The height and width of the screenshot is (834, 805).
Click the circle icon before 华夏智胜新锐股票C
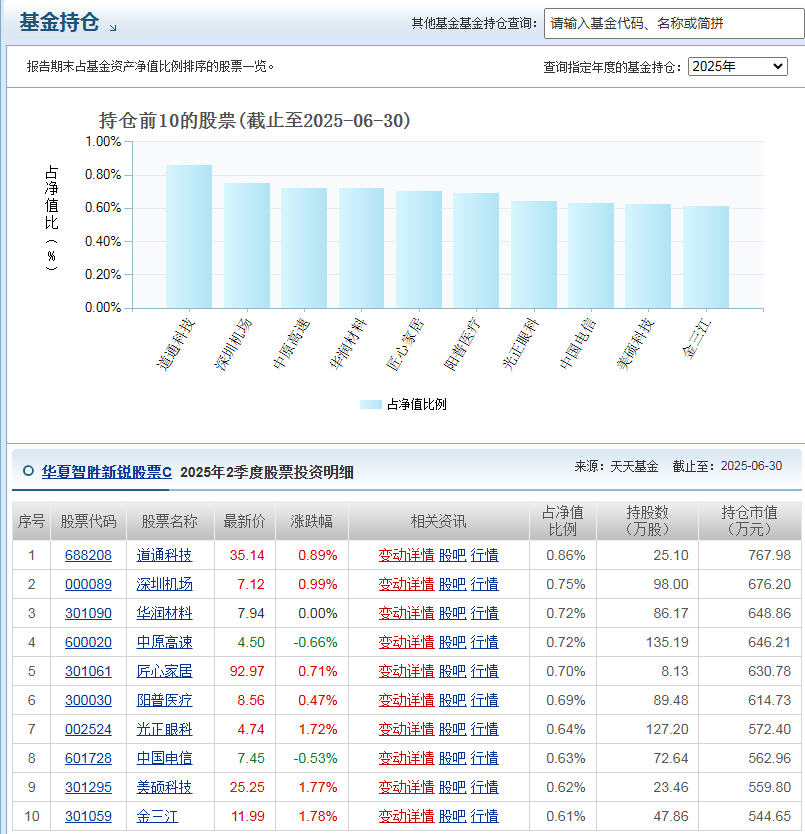click(x=28, y=471)
